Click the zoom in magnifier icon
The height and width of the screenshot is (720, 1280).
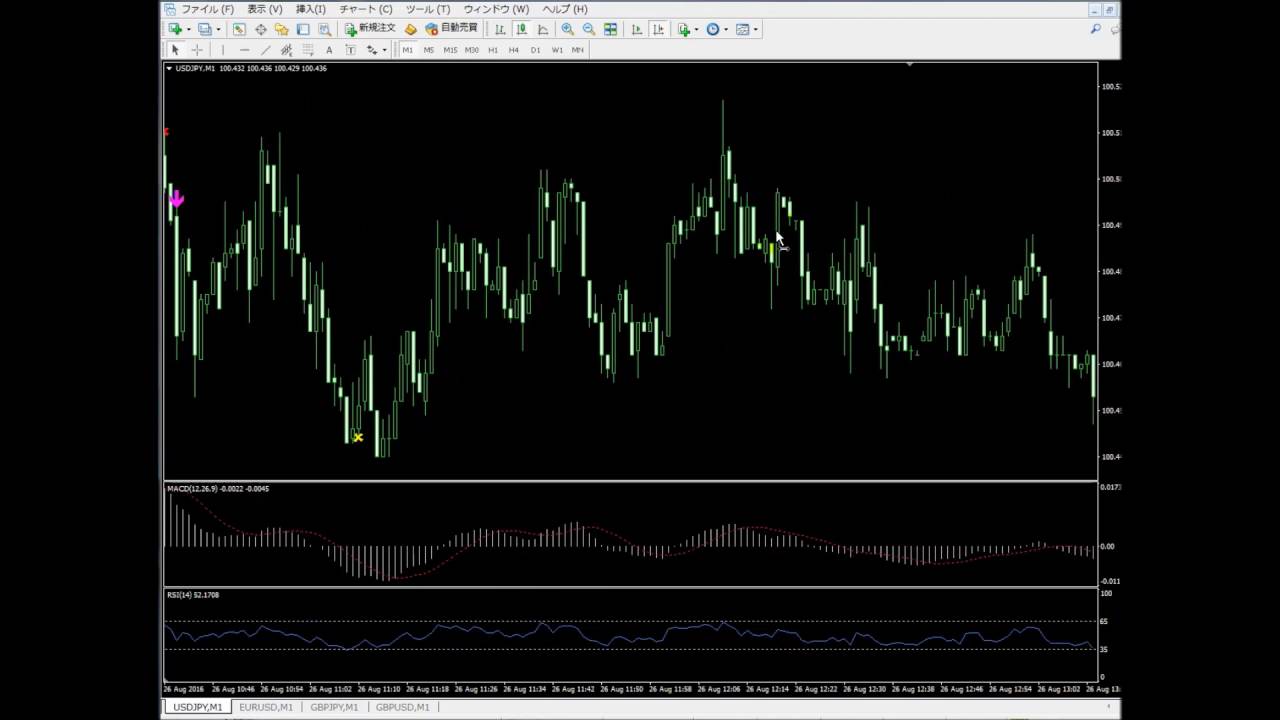pos(567,30)
